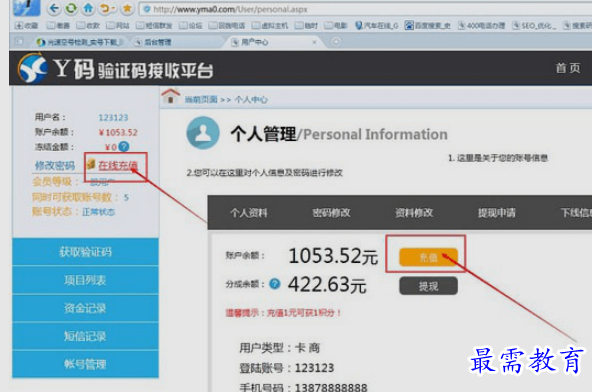Image resolution: width=592 pixels, height=392 pixels.
Task: Open 资金记录 in the side menu
Action: 85,308
